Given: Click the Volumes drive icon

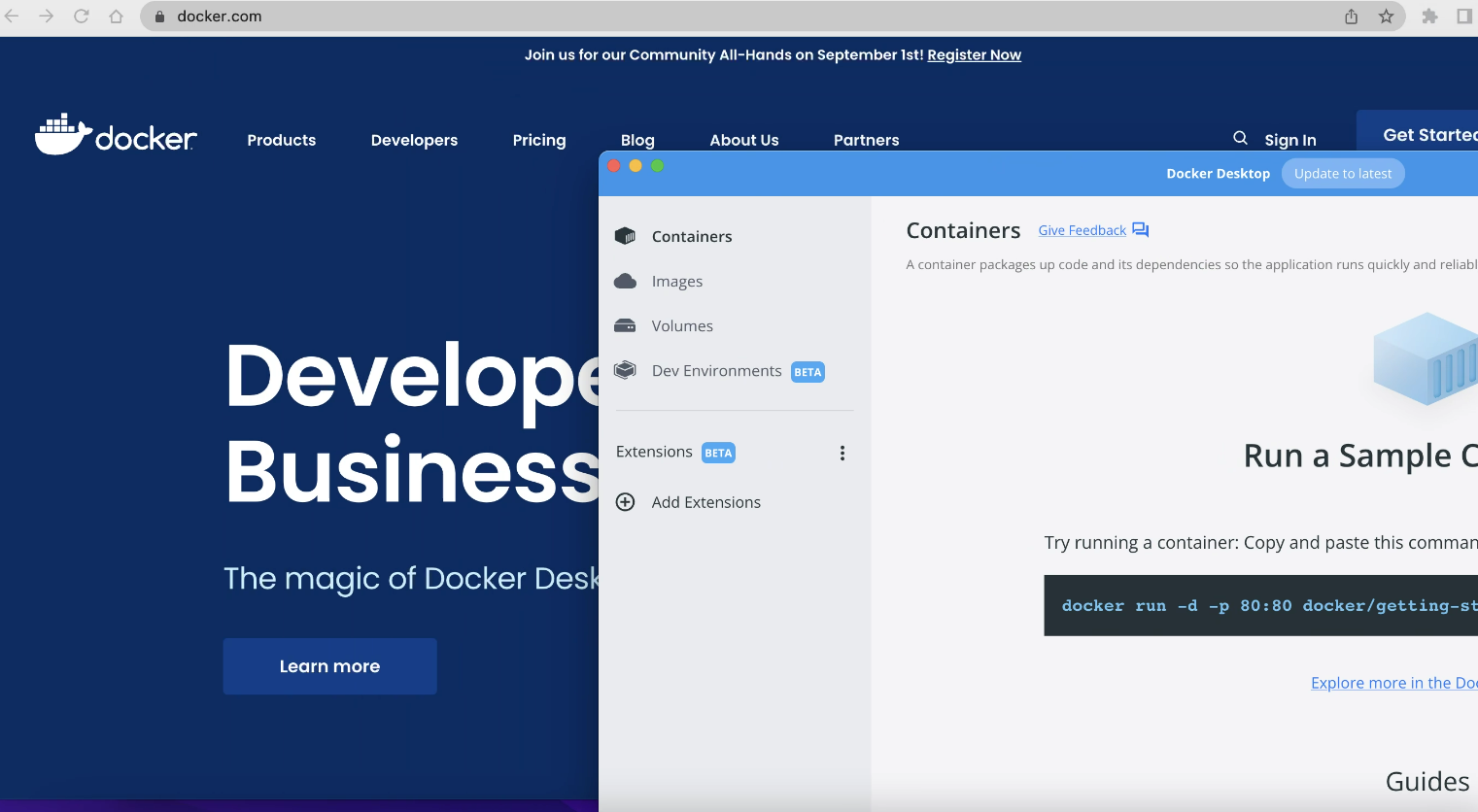Looking at the screenshot, I should coord(625,326).
